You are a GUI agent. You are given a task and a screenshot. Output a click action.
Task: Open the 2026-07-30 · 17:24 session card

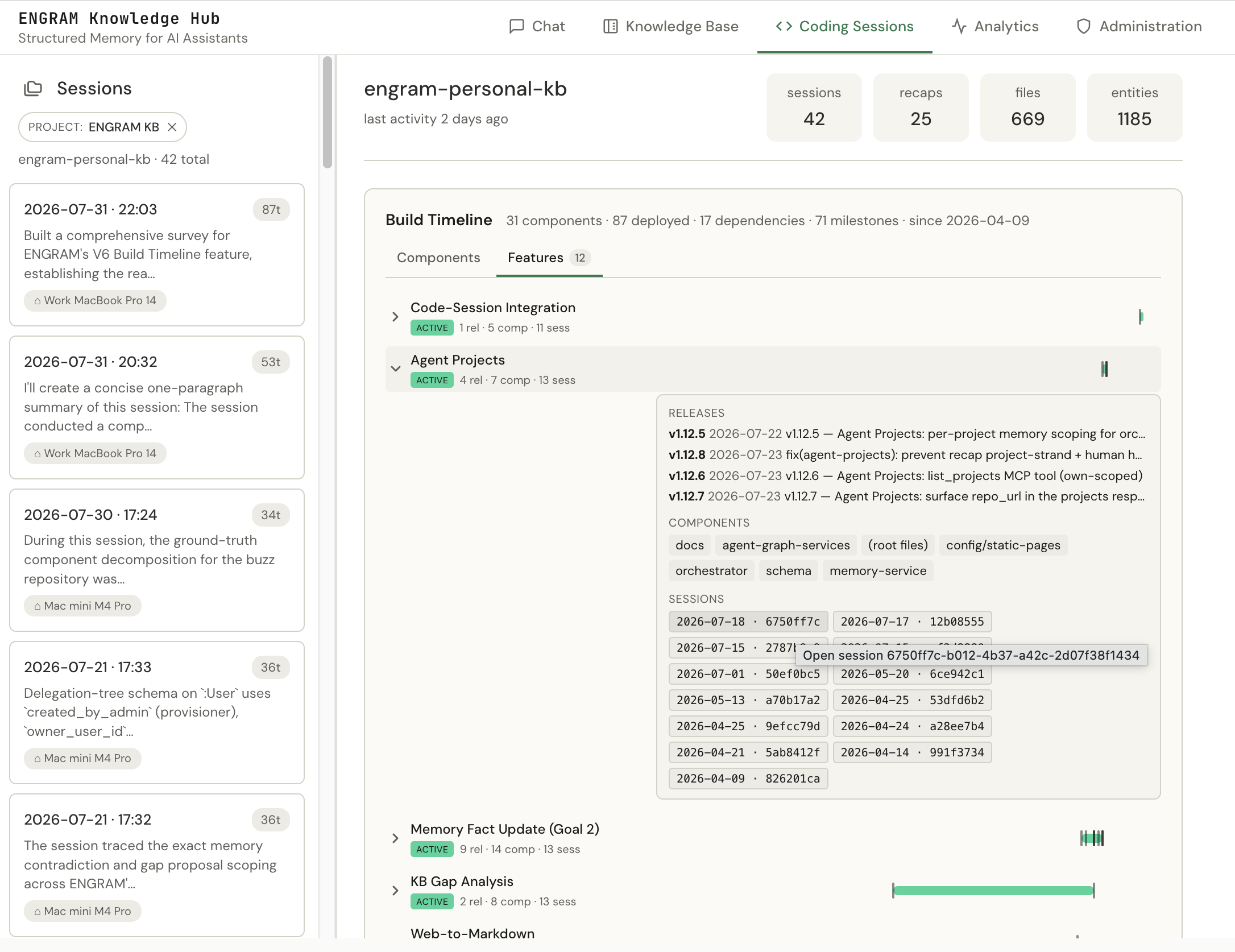(x=157, y=560)
